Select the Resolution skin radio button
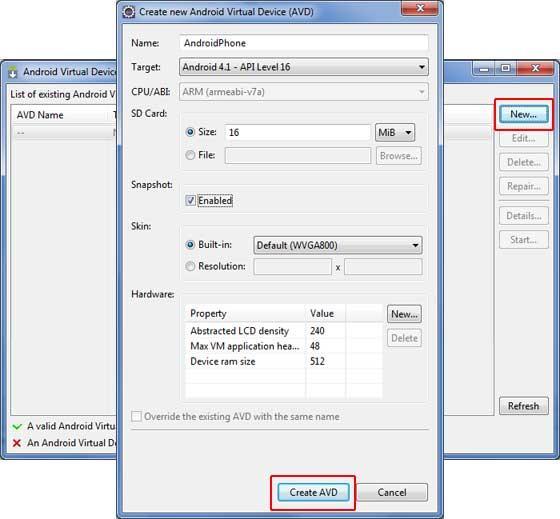This screenshot has width=560, height=519. click(x=190, y=266)
